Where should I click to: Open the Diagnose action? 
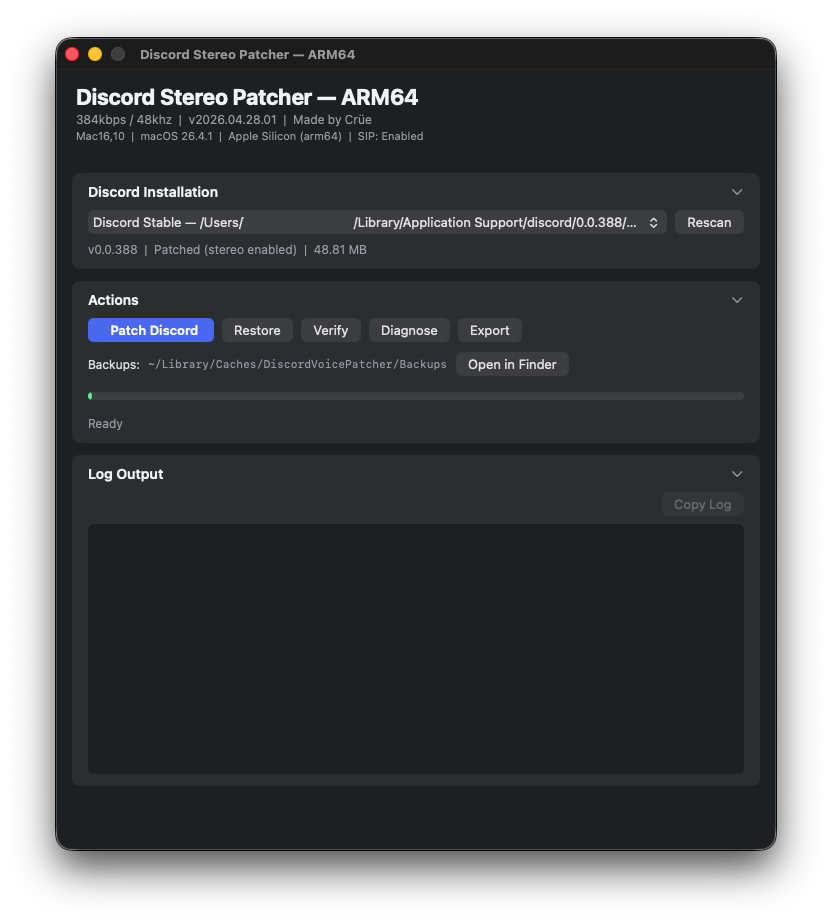(409, 330)
